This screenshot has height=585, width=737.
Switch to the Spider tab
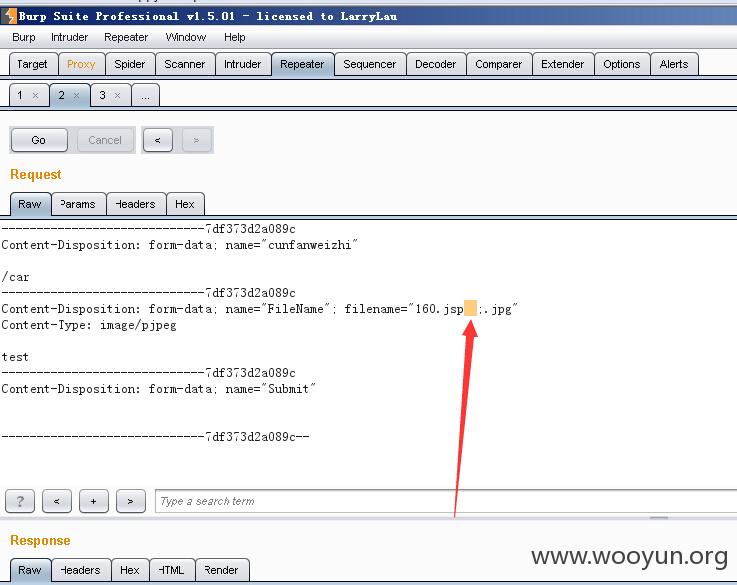tap(130, 64)
